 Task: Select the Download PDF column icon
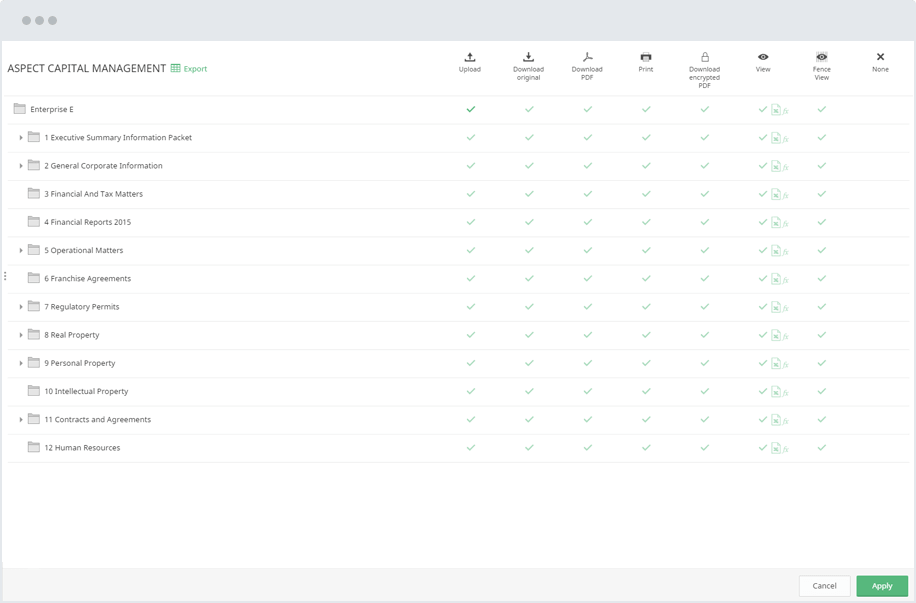point(587,58)
